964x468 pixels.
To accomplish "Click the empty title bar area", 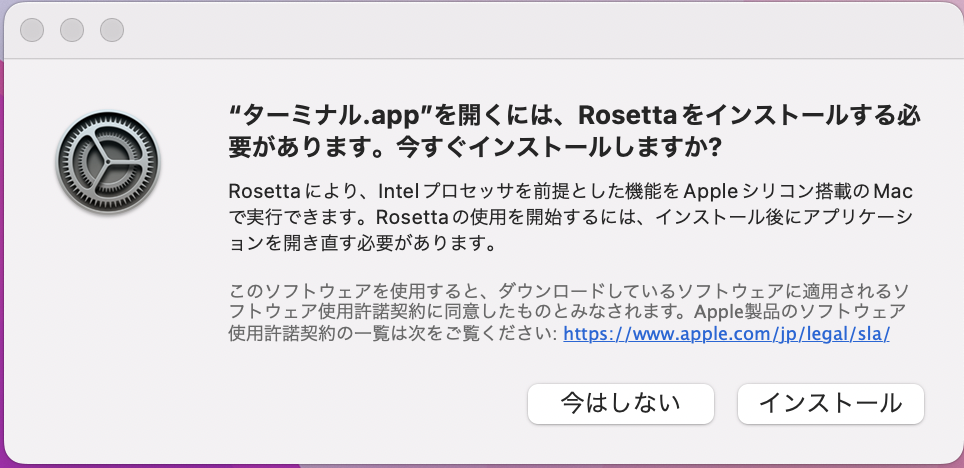I will [x=500, y=30].
